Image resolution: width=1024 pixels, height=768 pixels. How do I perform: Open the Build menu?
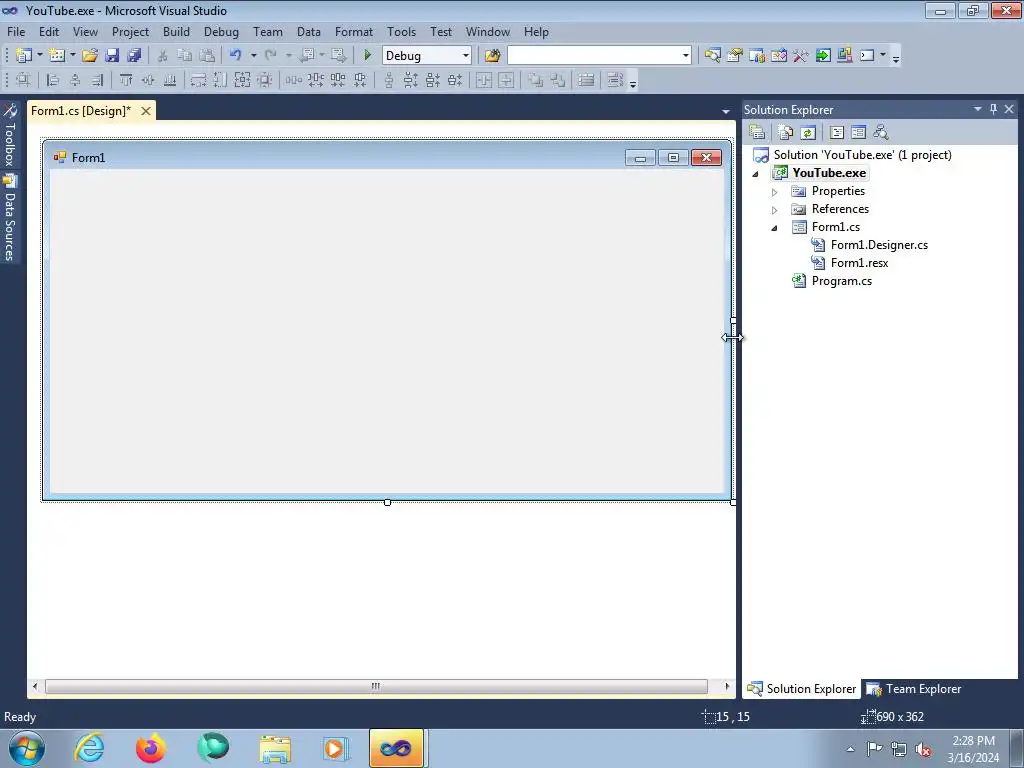coord(176,31)
